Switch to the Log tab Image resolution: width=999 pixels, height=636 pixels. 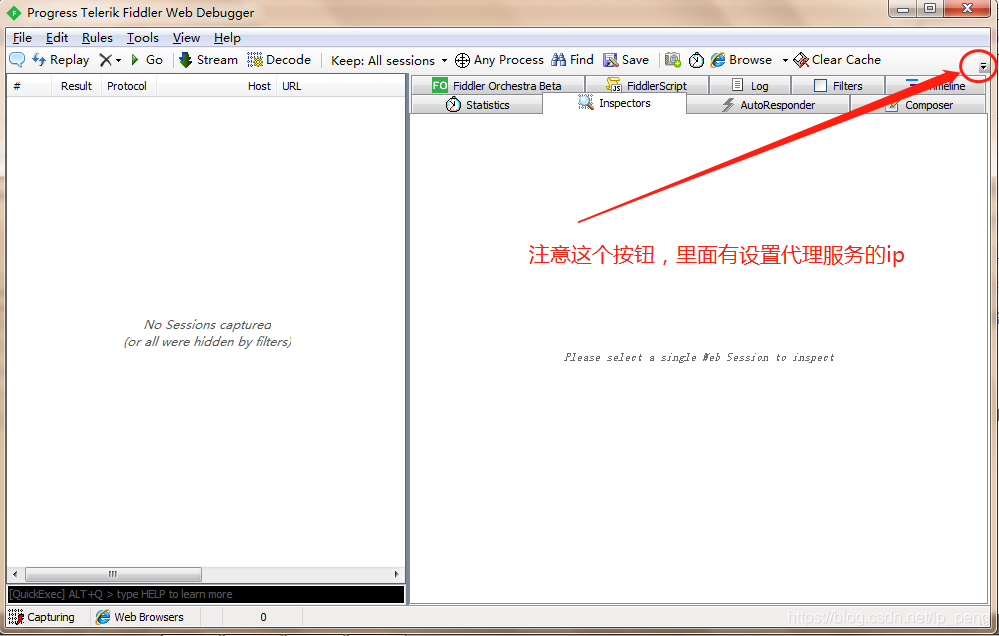point(750,85)
